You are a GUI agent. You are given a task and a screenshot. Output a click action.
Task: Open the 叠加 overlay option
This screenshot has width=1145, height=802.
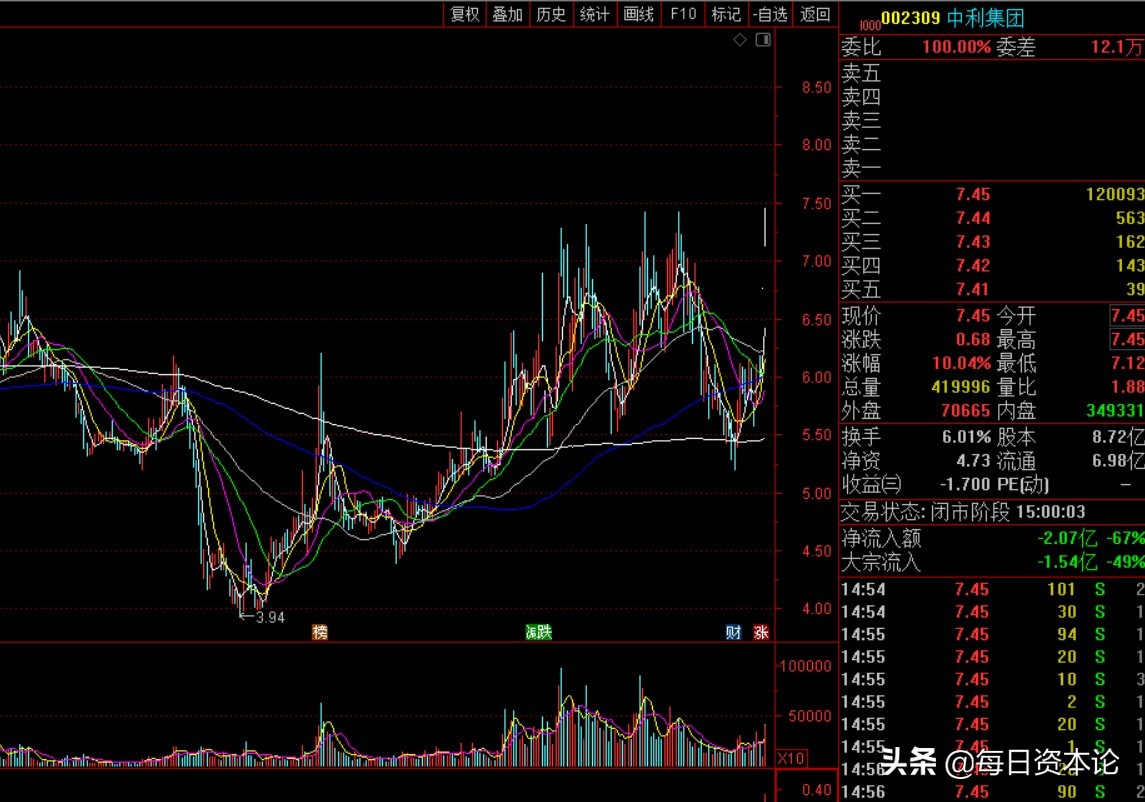[508, 14]
